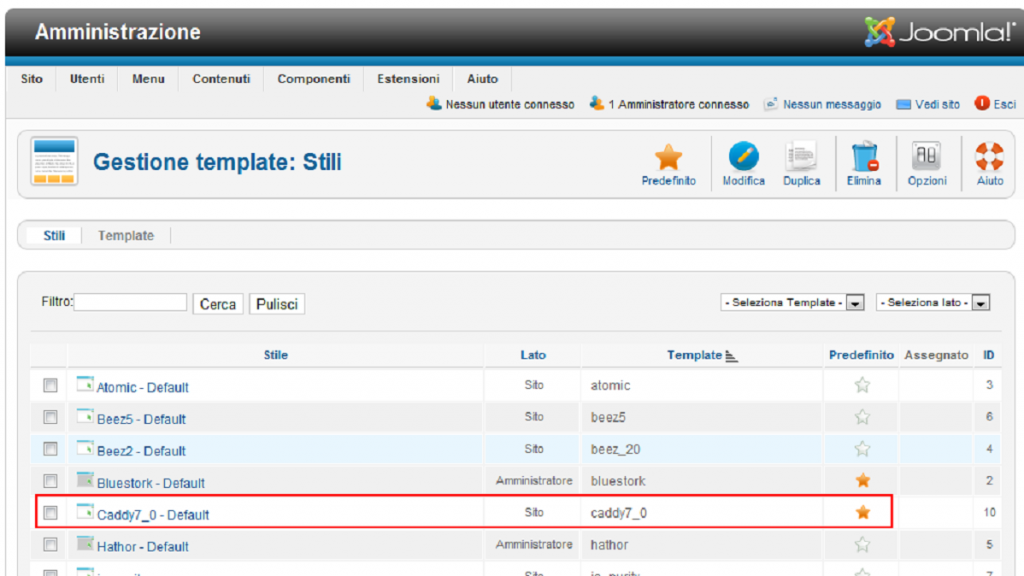Viewport: 1024px width, 576px height.
Task: Open the Beez5 - Default style link
Action: coord(141,419)
